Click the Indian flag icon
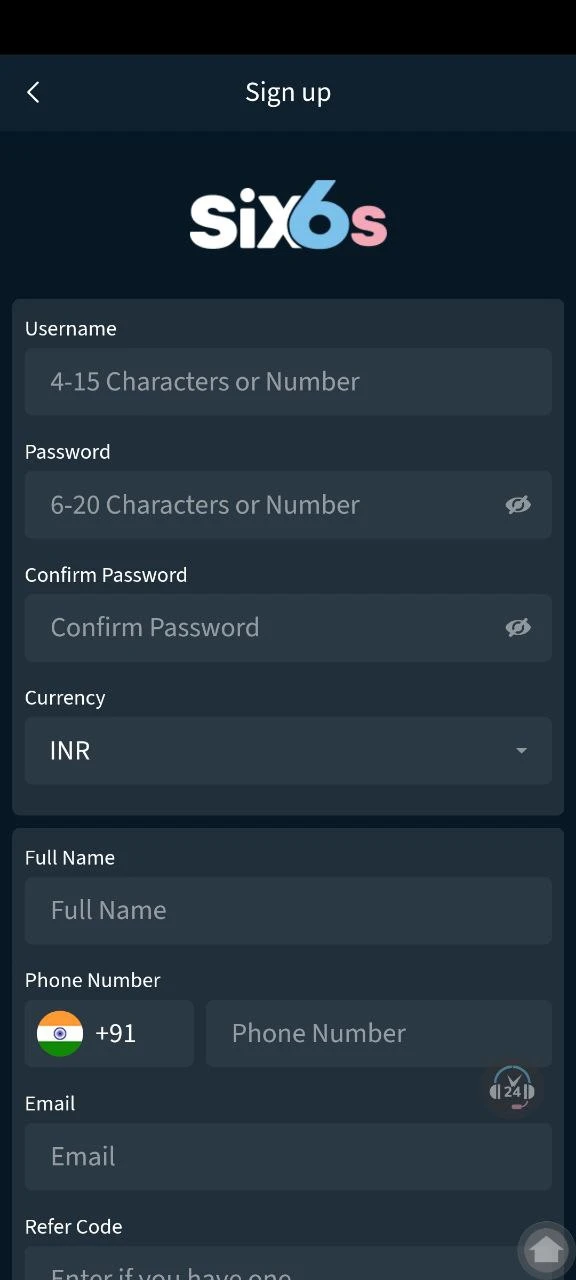Viewport: 576px width, 1280px height. [60, 1033]
